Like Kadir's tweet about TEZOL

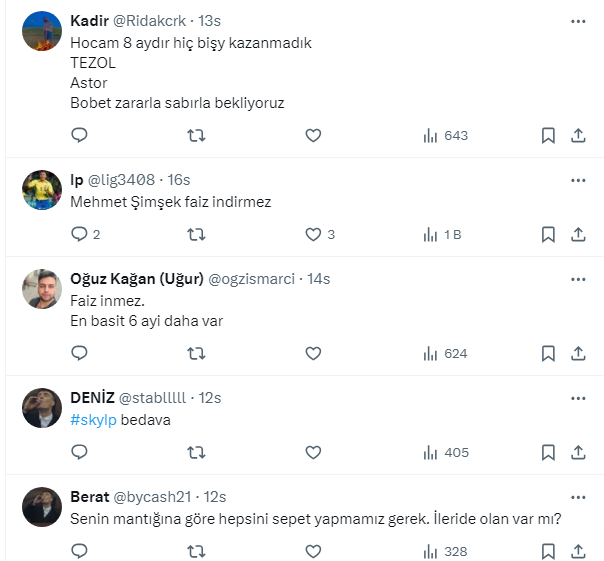(313, 135)
